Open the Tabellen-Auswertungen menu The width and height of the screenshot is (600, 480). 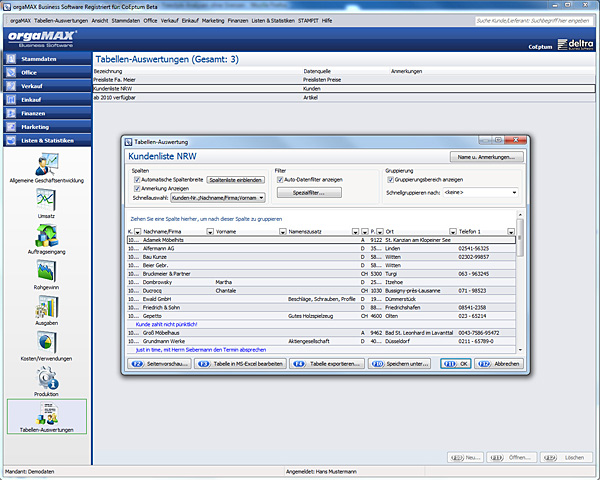[x=61, y=21]
